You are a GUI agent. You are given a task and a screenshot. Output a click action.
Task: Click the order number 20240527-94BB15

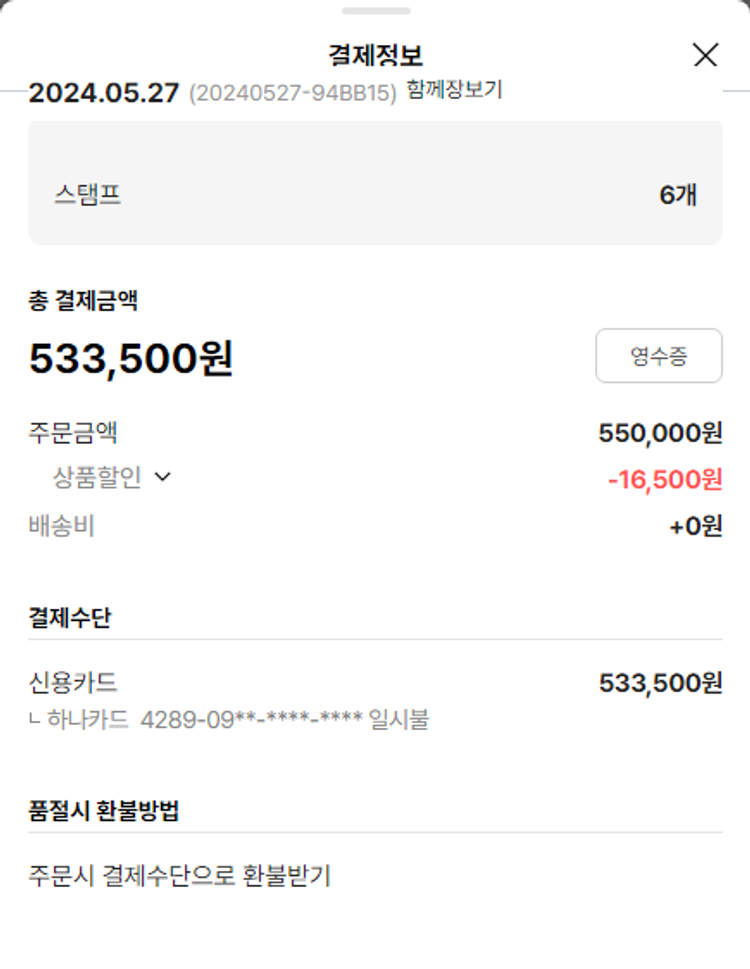(x=292, y=93)
